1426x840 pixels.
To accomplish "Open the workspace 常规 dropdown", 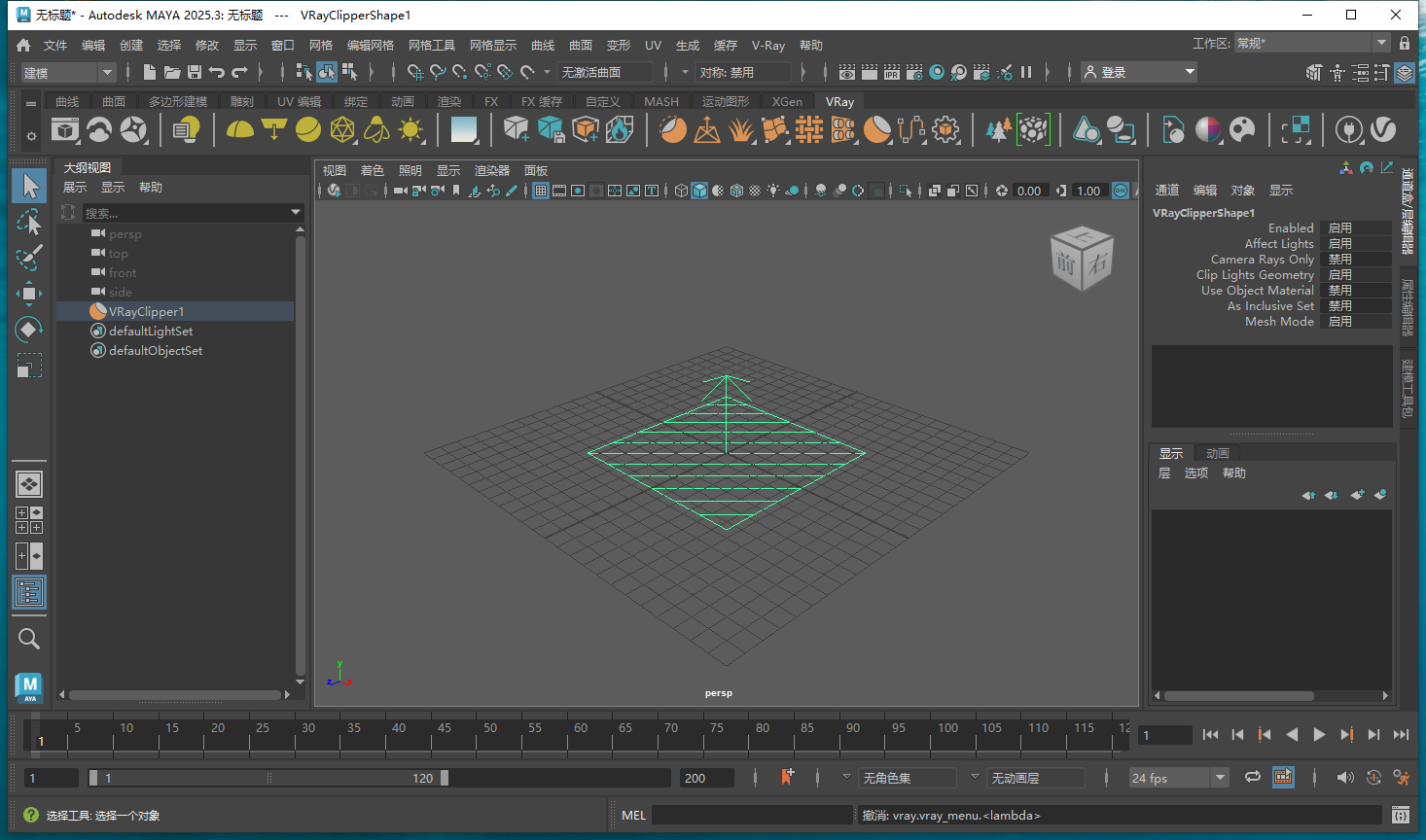I will pyautogui.click(x=1312, y=43).
